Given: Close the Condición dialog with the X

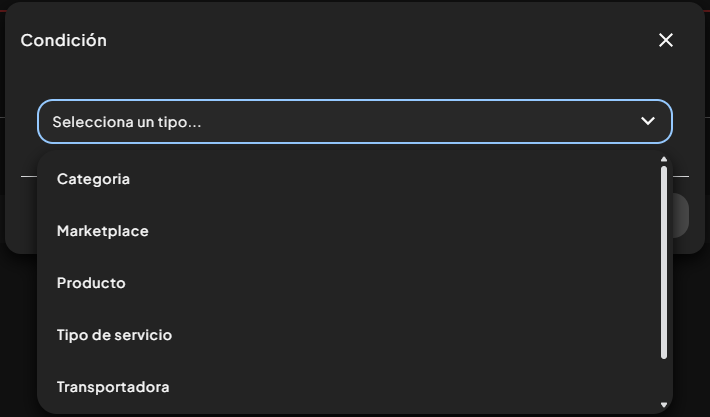Looking at the screenshot, I should point(666,40).
